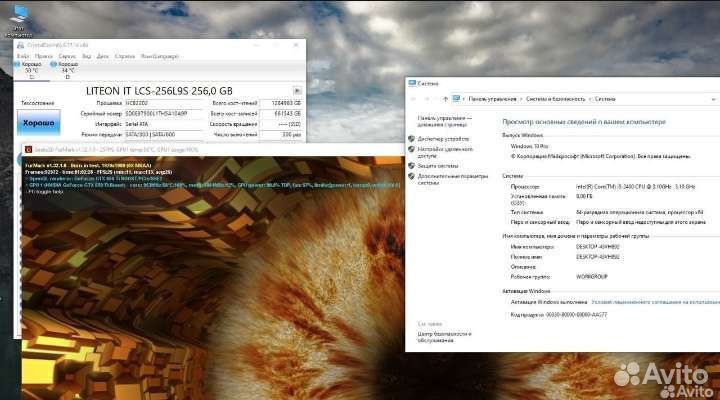Select drive C: status indicator at 50 °C
The height and width of the screenshot is (400, 720).
click(30, 67)
